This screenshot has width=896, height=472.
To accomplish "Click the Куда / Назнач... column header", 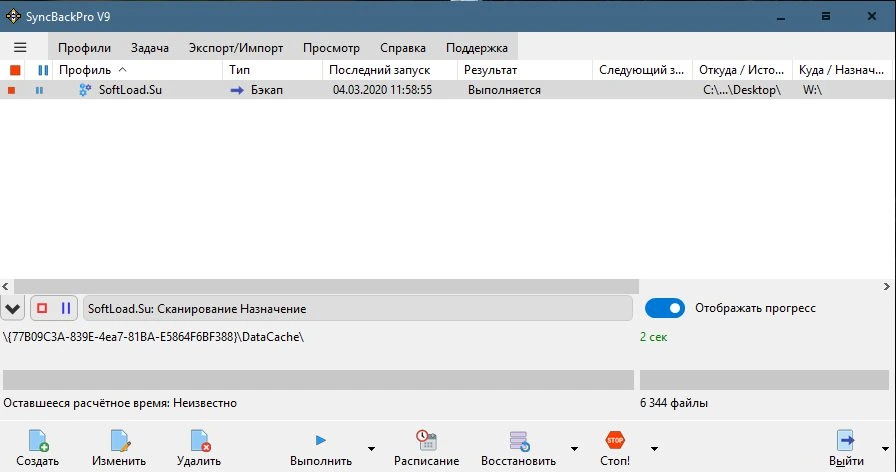I will (x=842, y=70).
